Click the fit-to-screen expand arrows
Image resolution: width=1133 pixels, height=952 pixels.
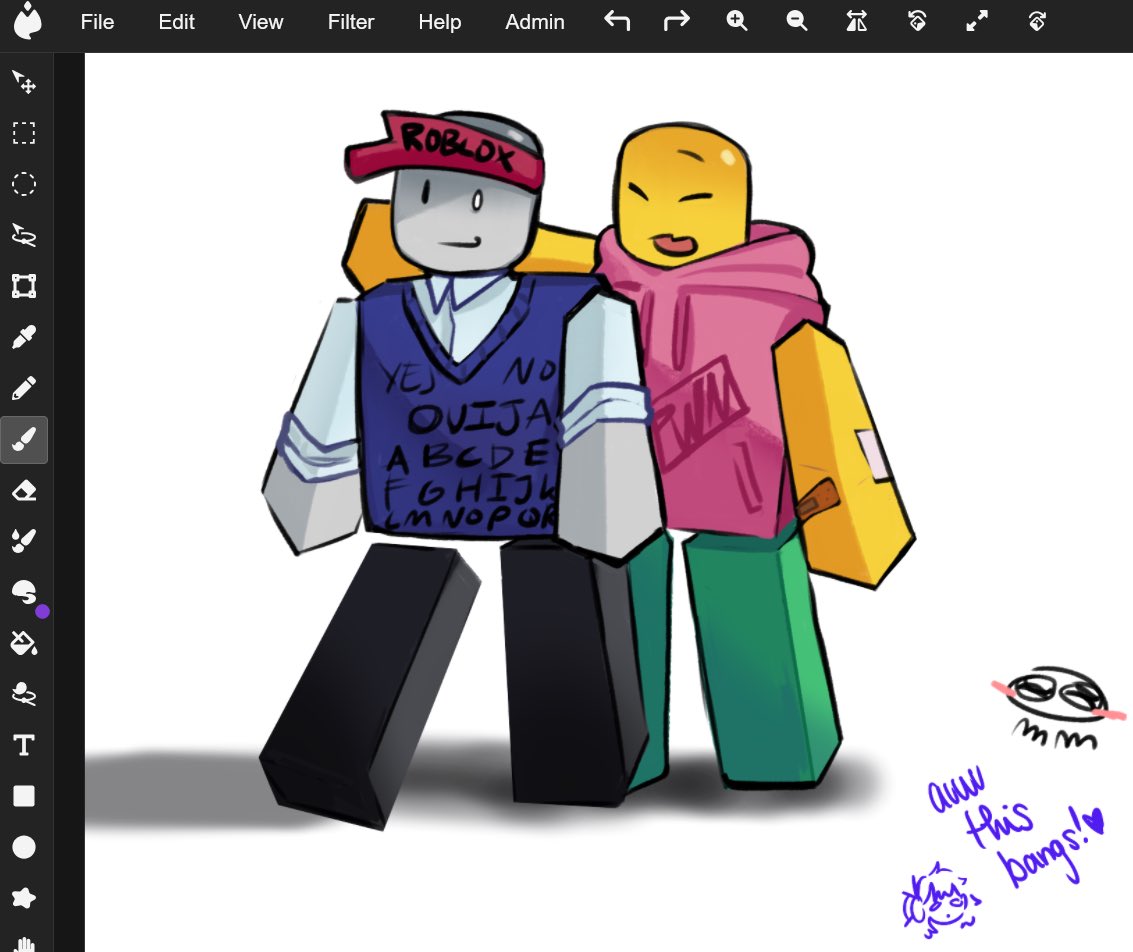click(976, 21)
